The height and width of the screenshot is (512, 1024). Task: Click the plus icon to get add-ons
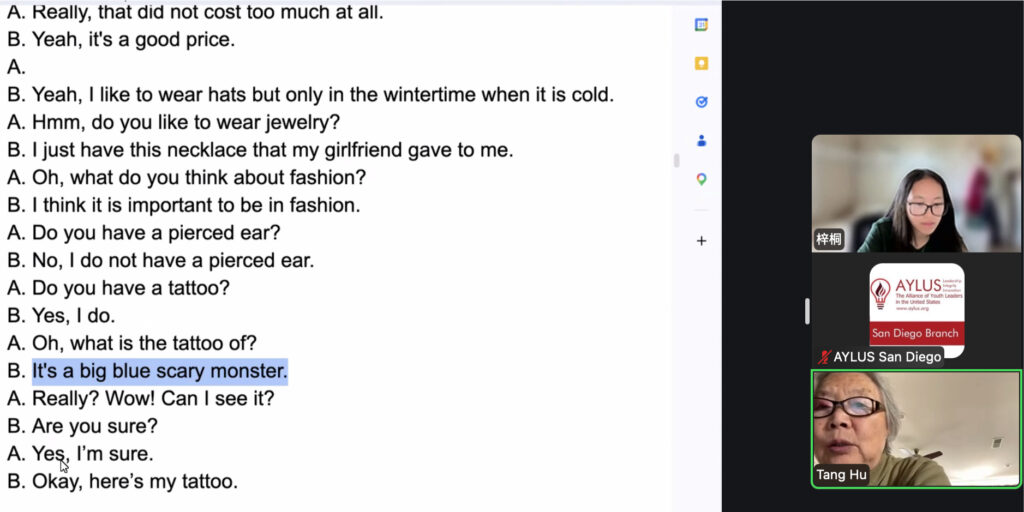pyautogui.click(x=701, y=241)
